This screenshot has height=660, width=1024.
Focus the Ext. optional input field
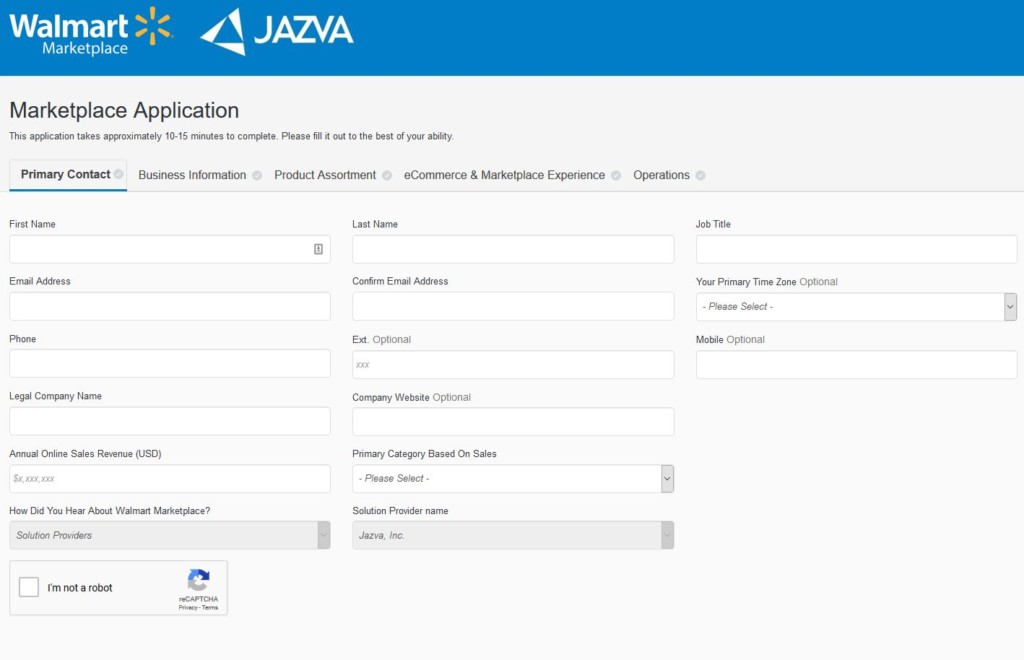tap(513, 364)
